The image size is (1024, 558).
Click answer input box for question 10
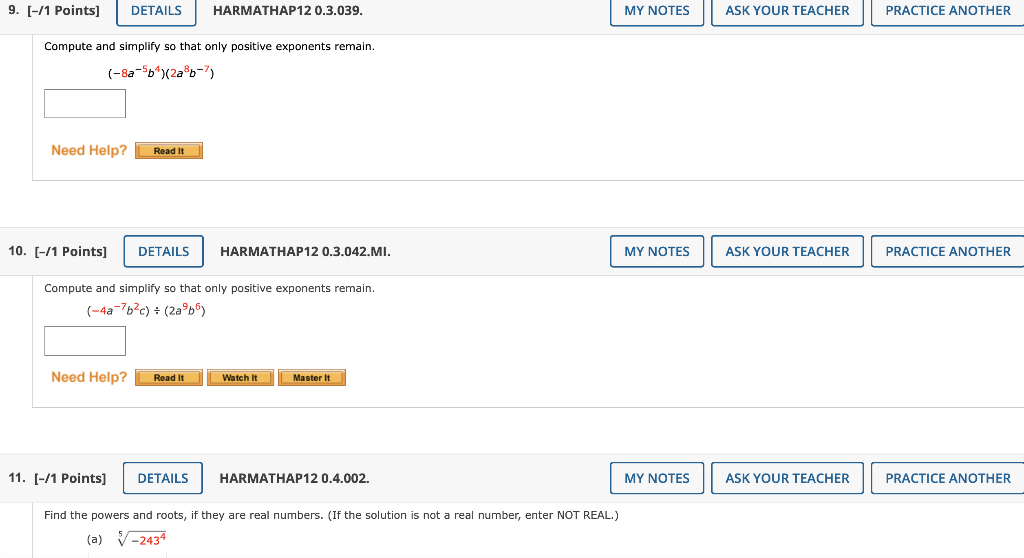85,341
